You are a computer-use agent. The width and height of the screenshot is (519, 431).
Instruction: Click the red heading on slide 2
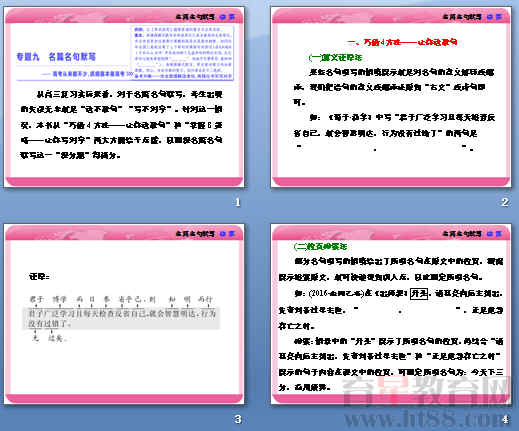(402, 42)
